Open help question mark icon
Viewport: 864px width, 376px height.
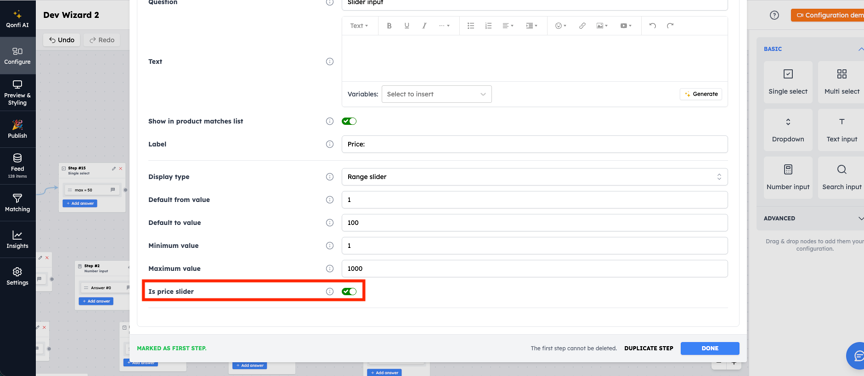point(774,15)
